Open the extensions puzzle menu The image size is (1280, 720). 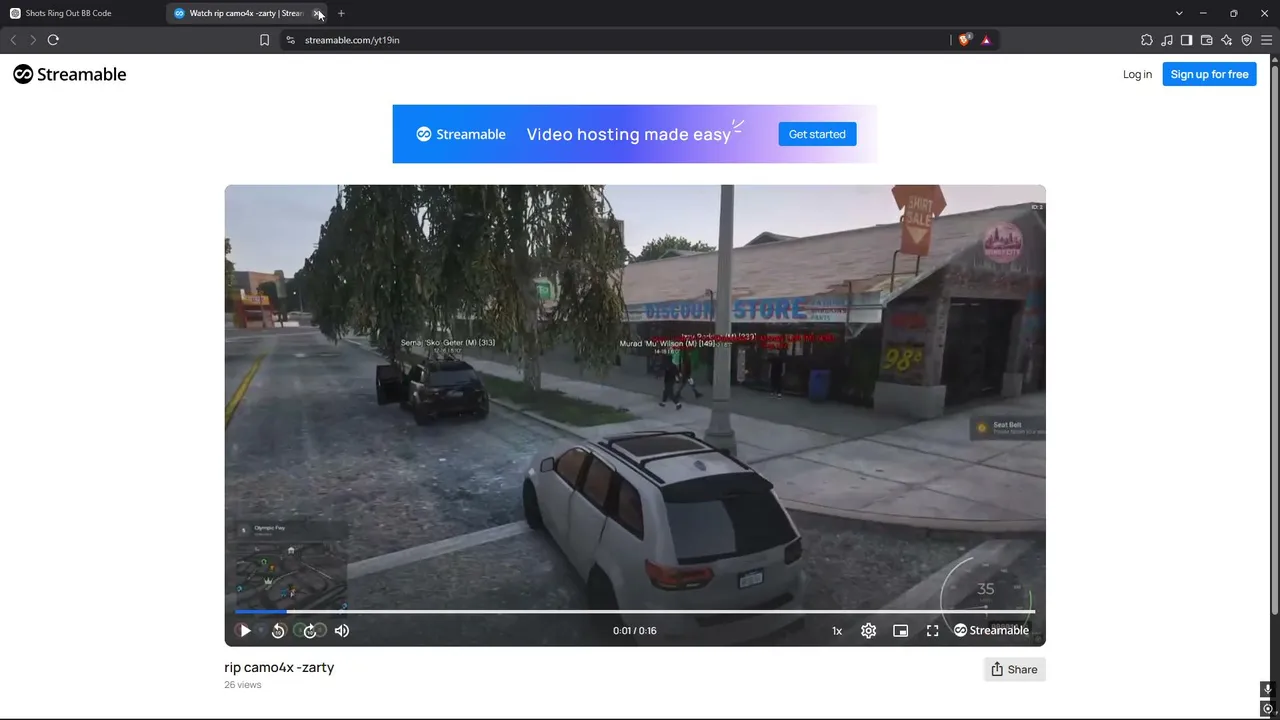pos(1147,40)
